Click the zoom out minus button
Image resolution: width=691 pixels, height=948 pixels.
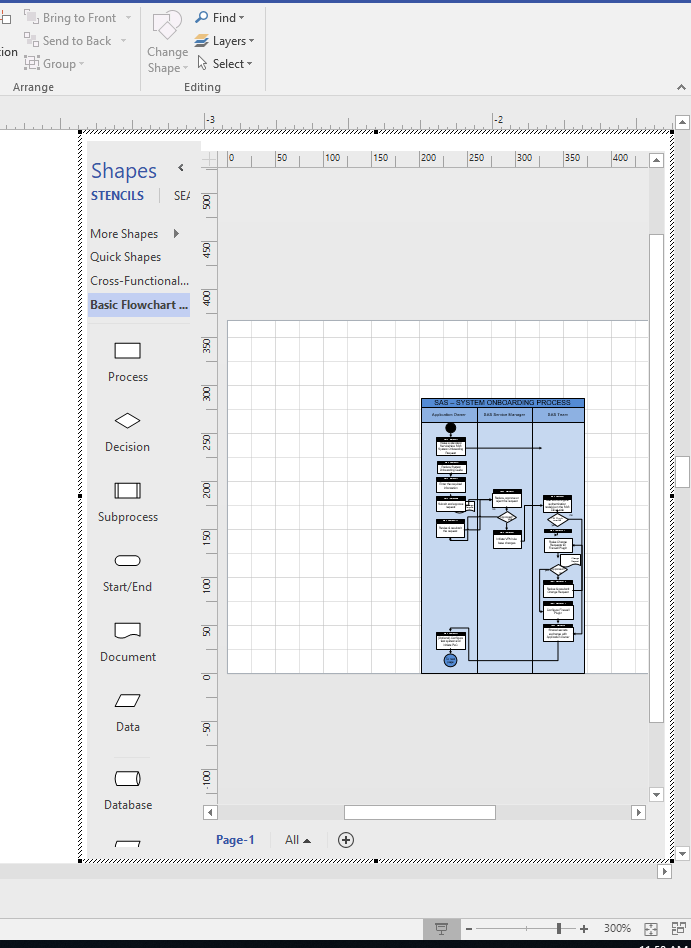click(469, 929)
